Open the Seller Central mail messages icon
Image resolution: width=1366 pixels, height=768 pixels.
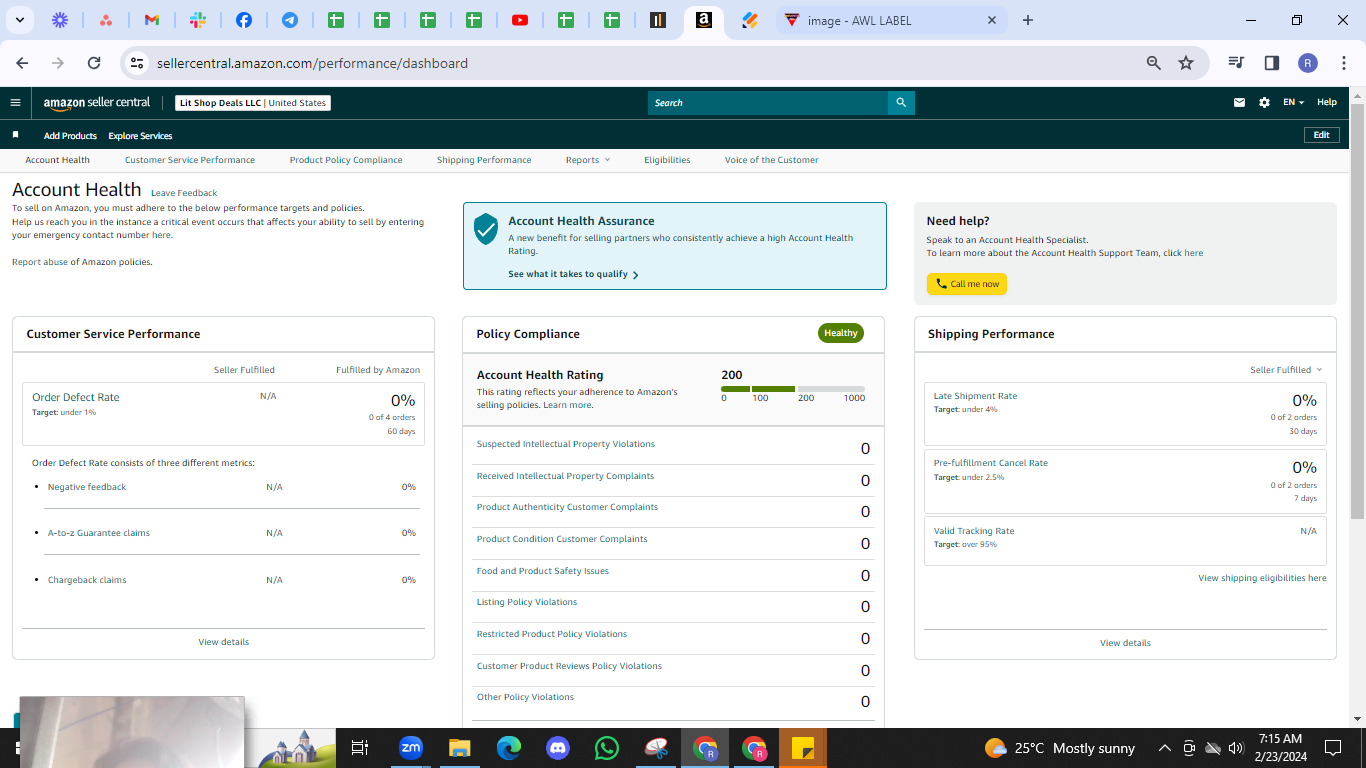coord(1240,102)
